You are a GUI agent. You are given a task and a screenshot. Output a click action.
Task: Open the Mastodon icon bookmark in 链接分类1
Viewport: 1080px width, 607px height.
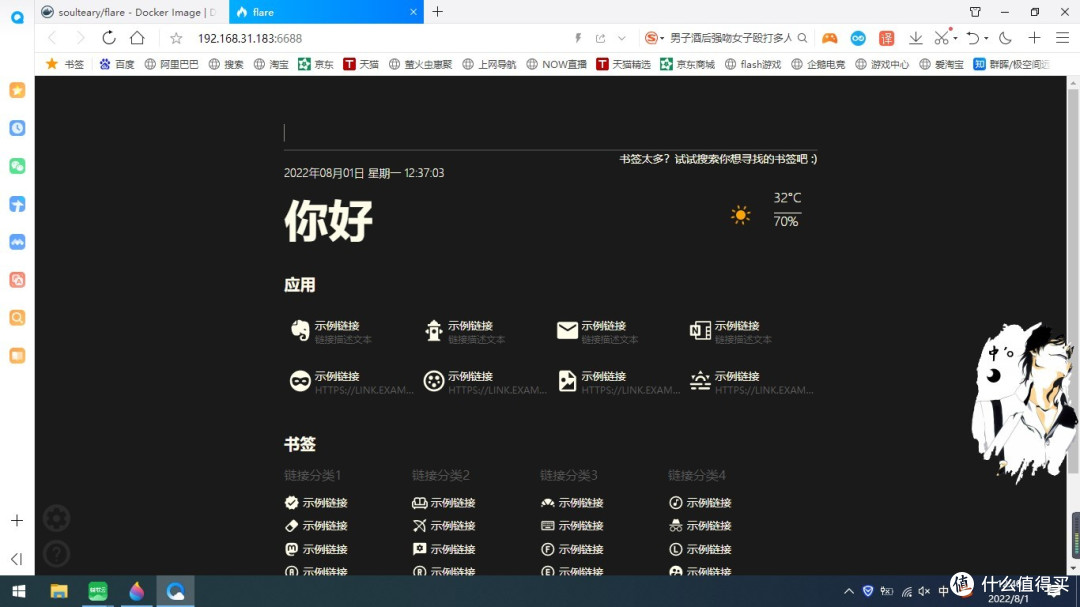coord(316,549)
